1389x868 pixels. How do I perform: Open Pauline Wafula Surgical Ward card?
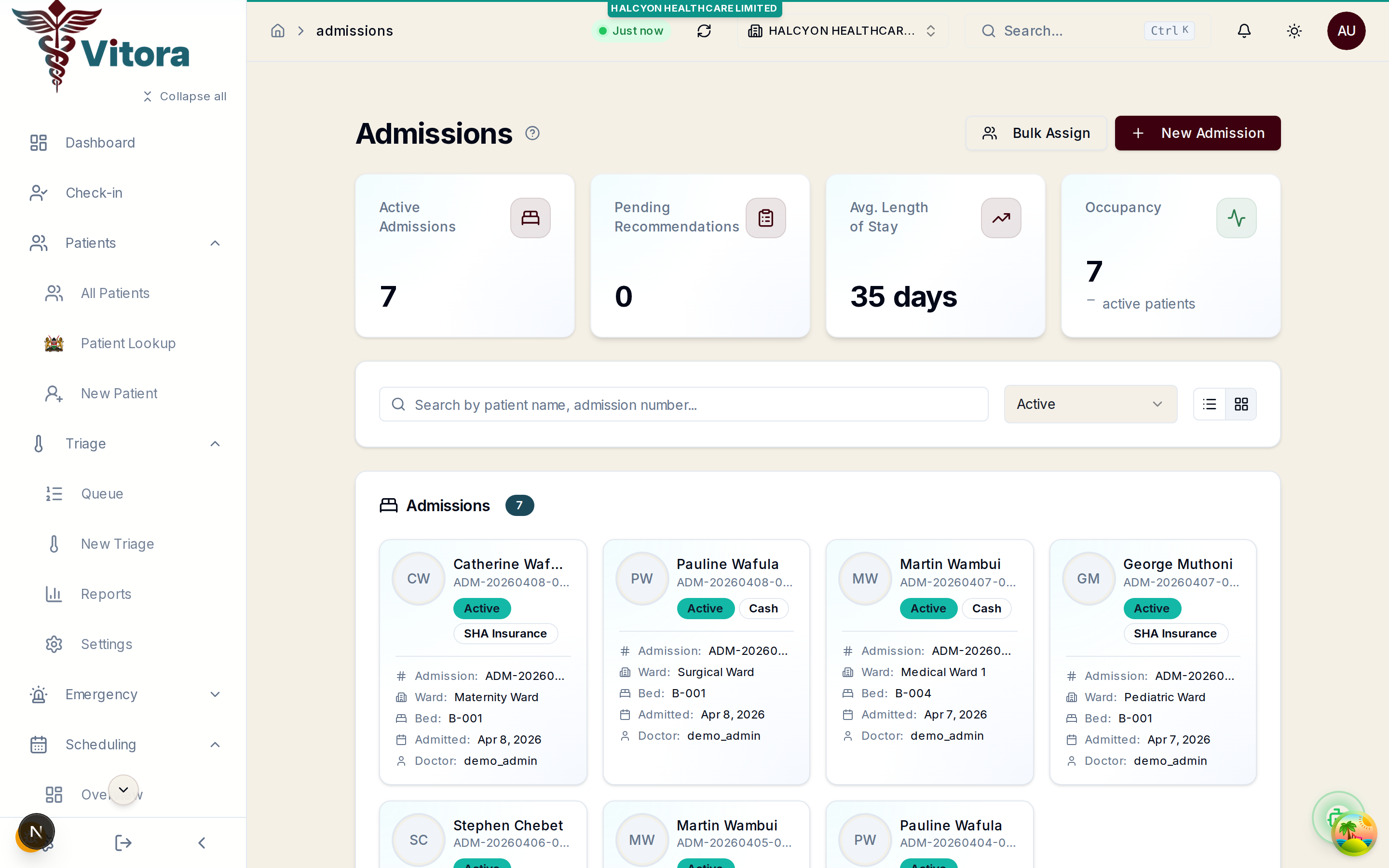(706, 662)
